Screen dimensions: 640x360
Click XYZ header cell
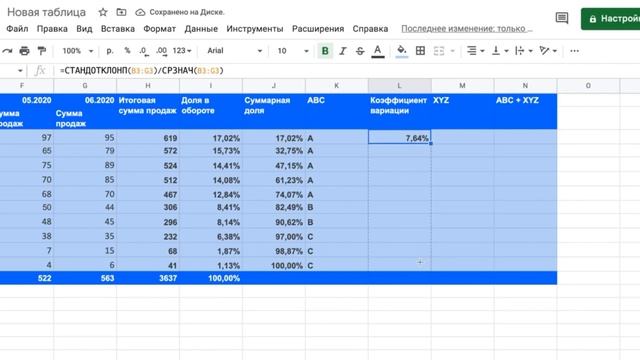(x=462, y=111)
